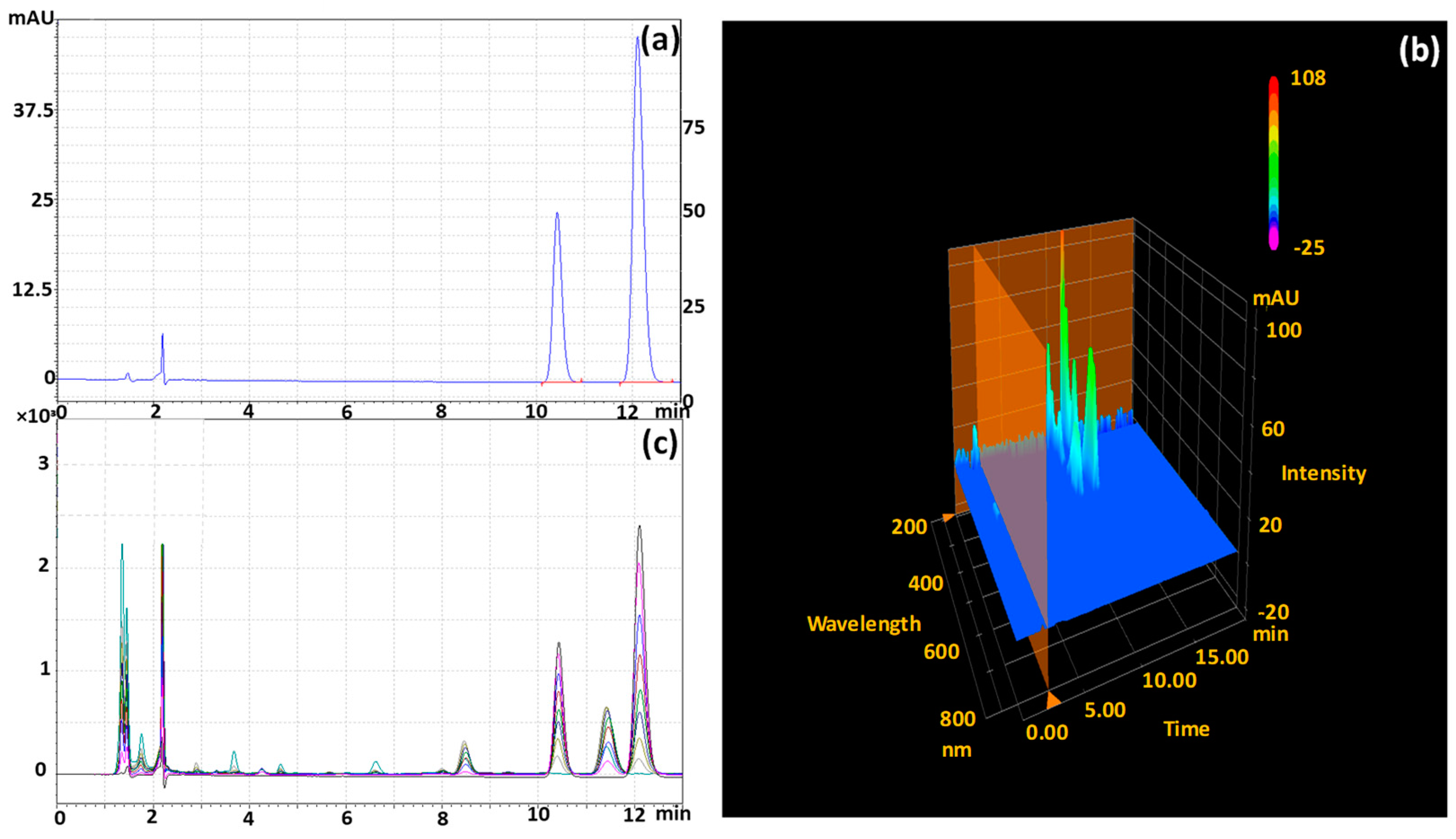Viewport: 1456px width, 839px height.
Task: Click the 37.5 tick label on mAU axis
Action: [33, 110]
